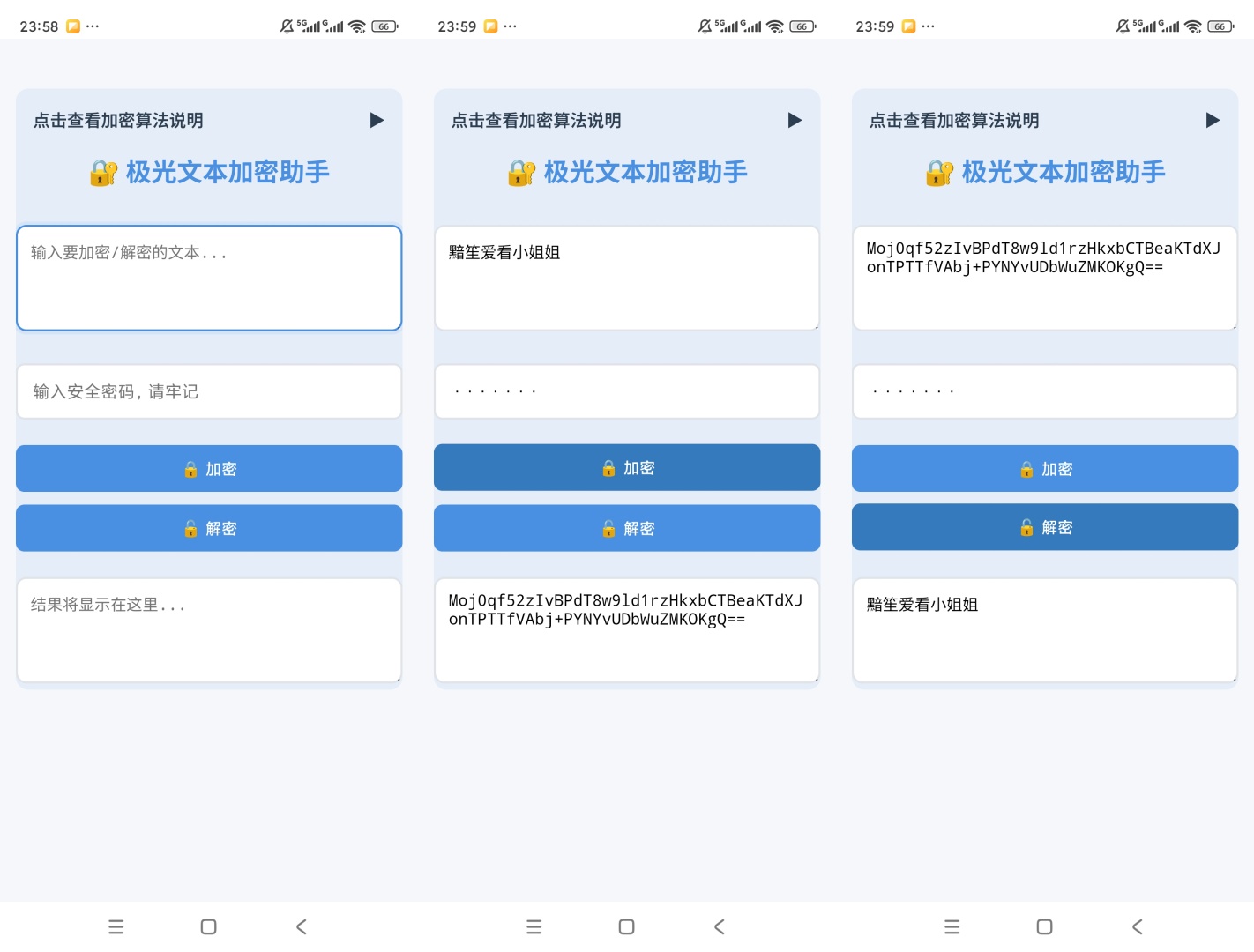
Task: Click the masked password field on the right screen
Action: [1045, 391]
